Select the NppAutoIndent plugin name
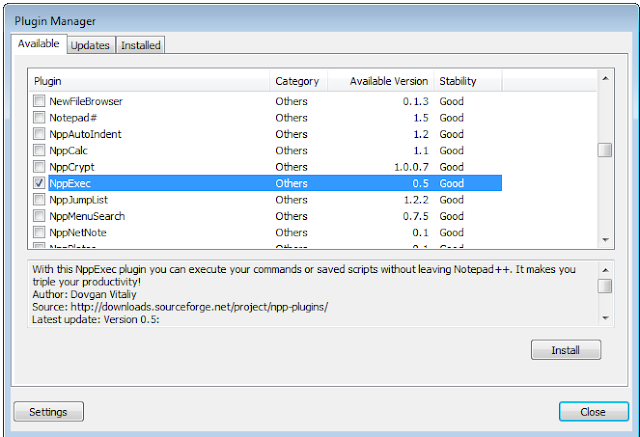 85,134
